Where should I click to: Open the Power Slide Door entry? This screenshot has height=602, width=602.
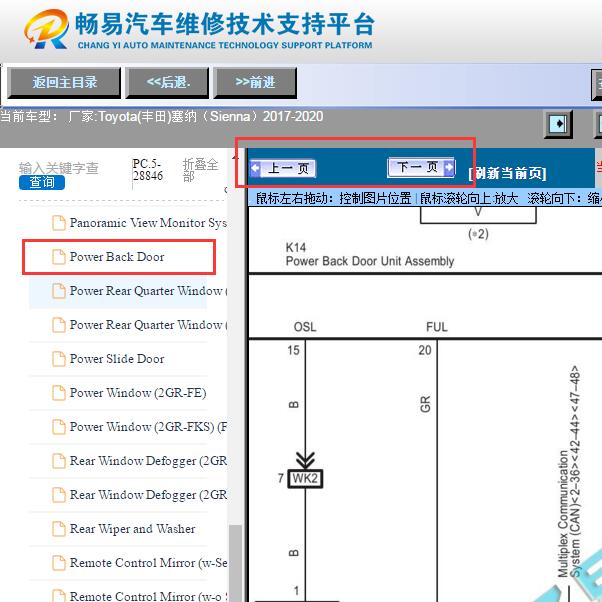[117, 359]
